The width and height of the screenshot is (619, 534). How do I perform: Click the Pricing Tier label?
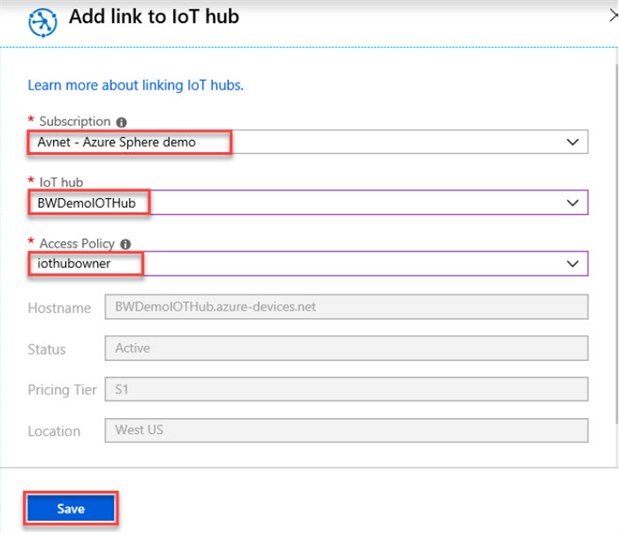[60, 390]
